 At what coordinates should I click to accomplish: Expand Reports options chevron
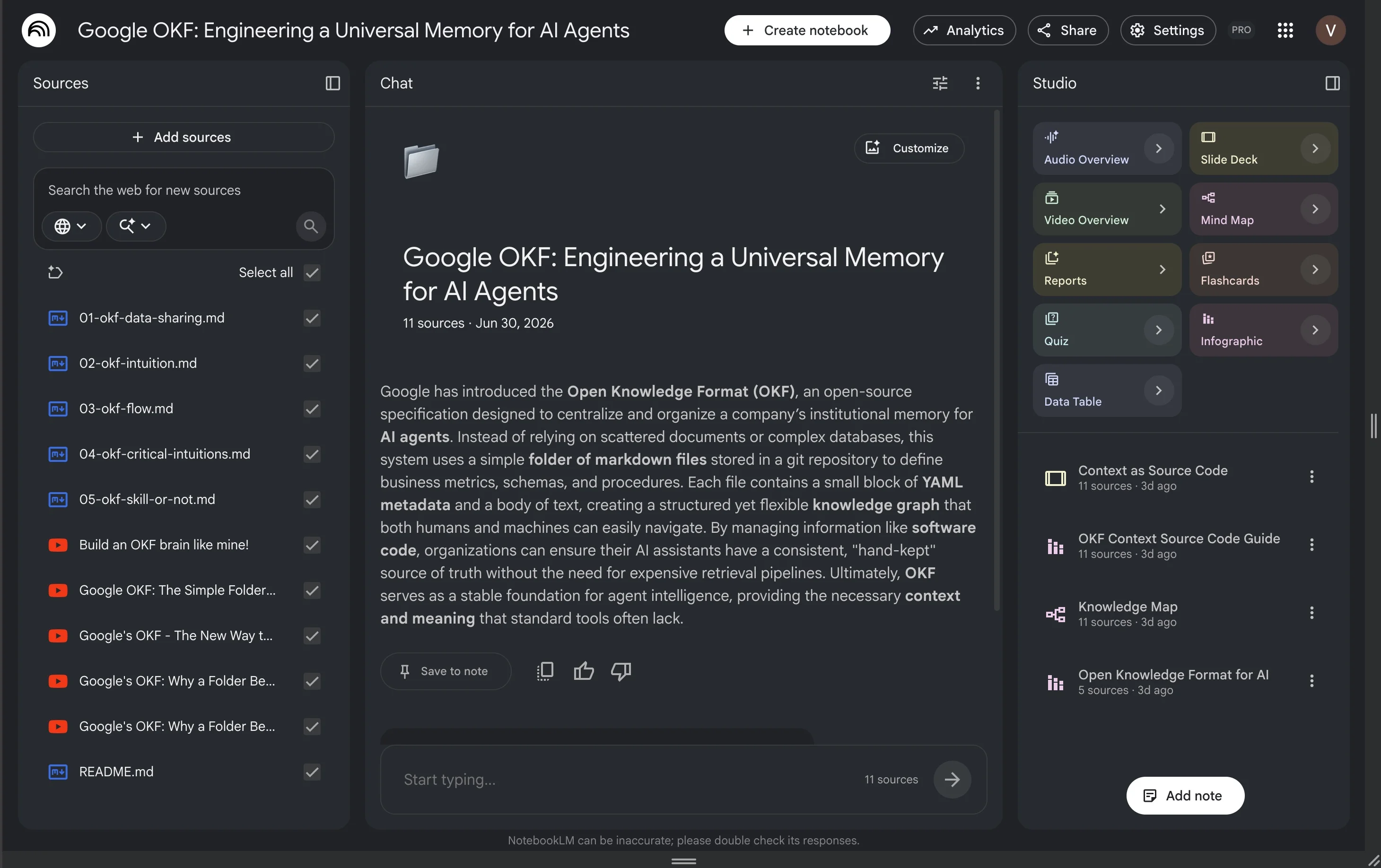tap(1162, 269)
